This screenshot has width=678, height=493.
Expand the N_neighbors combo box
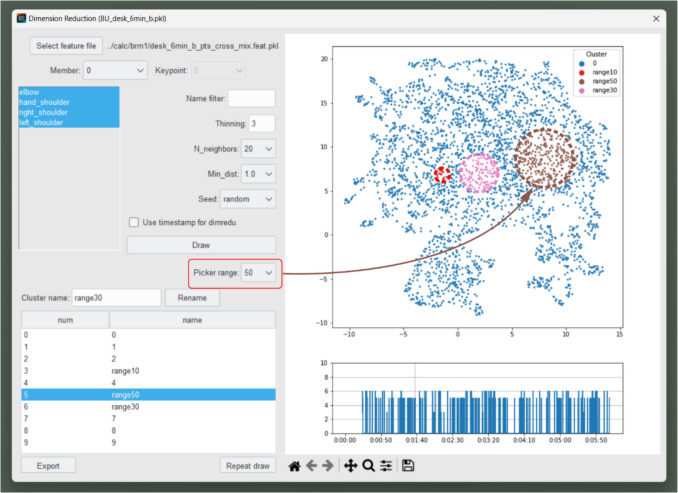tap(258, 149)
